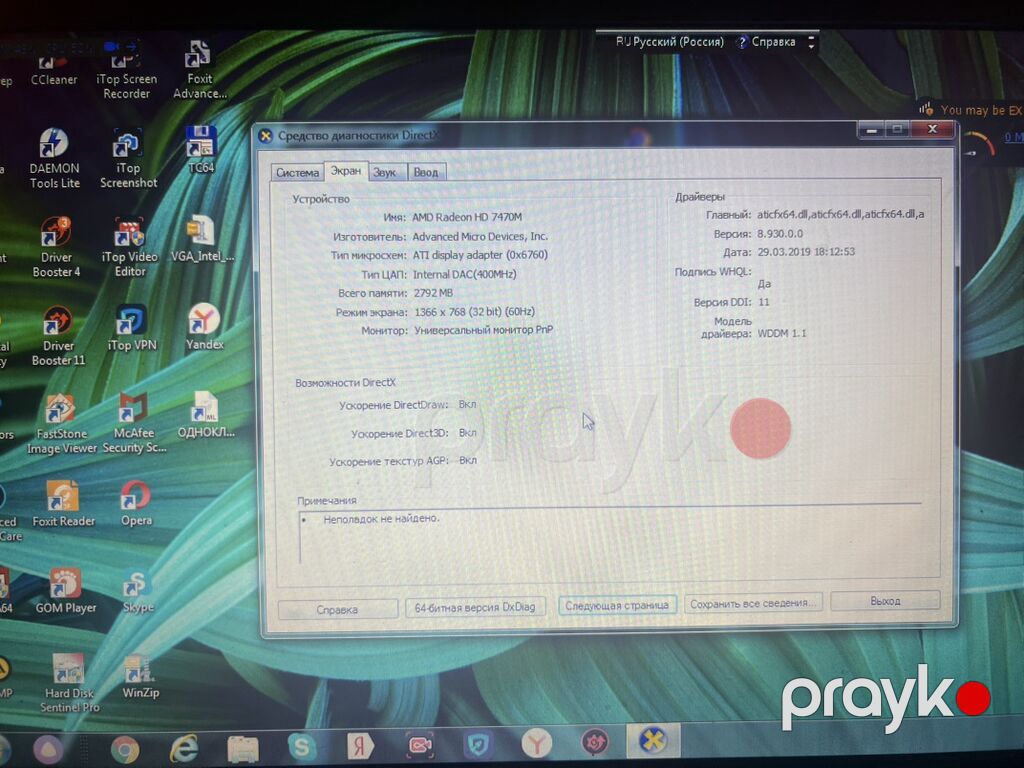Open the CCleaner desktop shortcut
This screenshot has height=768, width=1024.
[x=54, y=68]
